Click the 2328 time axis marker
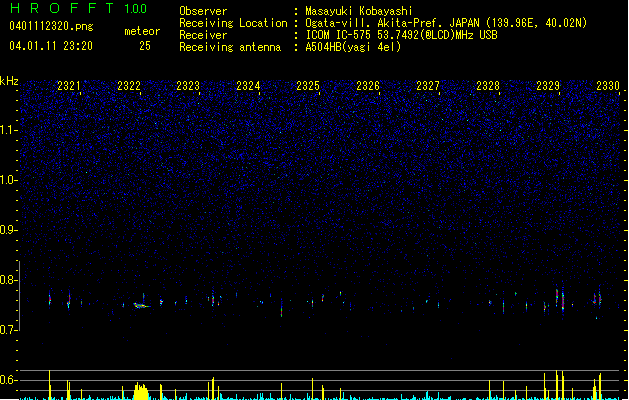 click(488, 86)
